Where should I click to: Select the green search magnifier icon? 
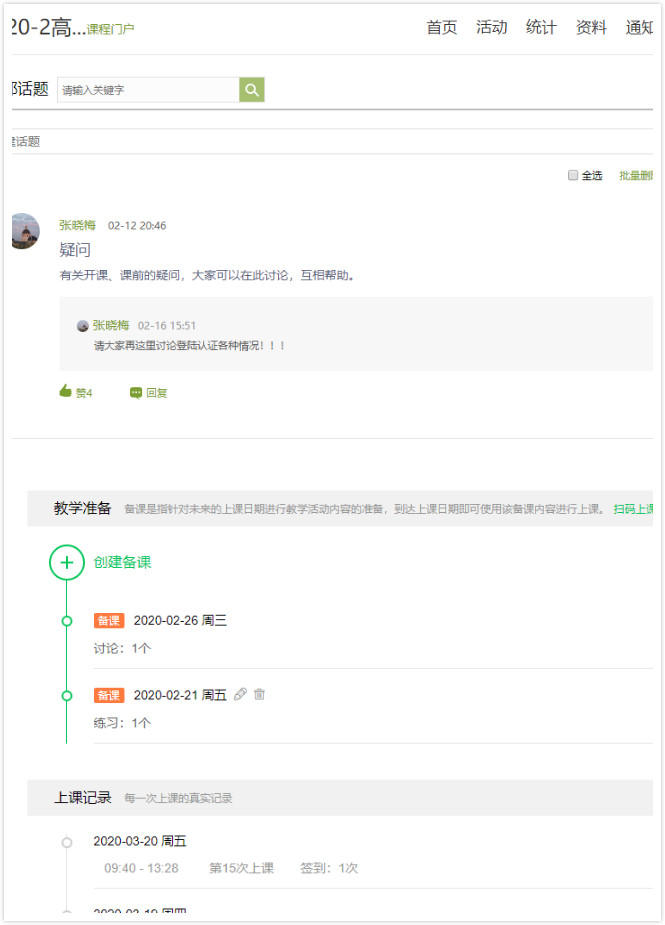[251, 89]
